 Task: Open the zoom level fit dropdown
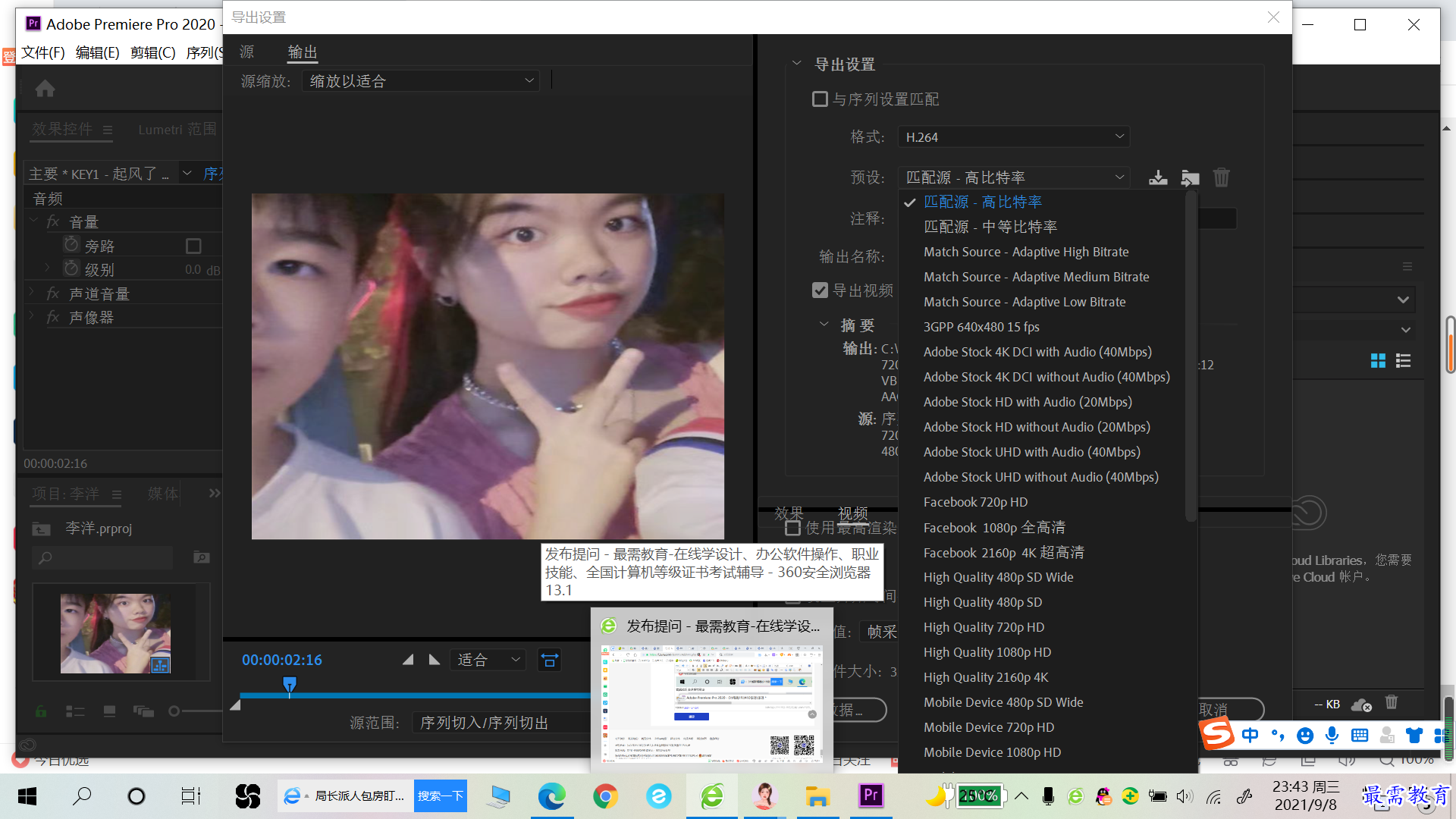coord(488,660)
